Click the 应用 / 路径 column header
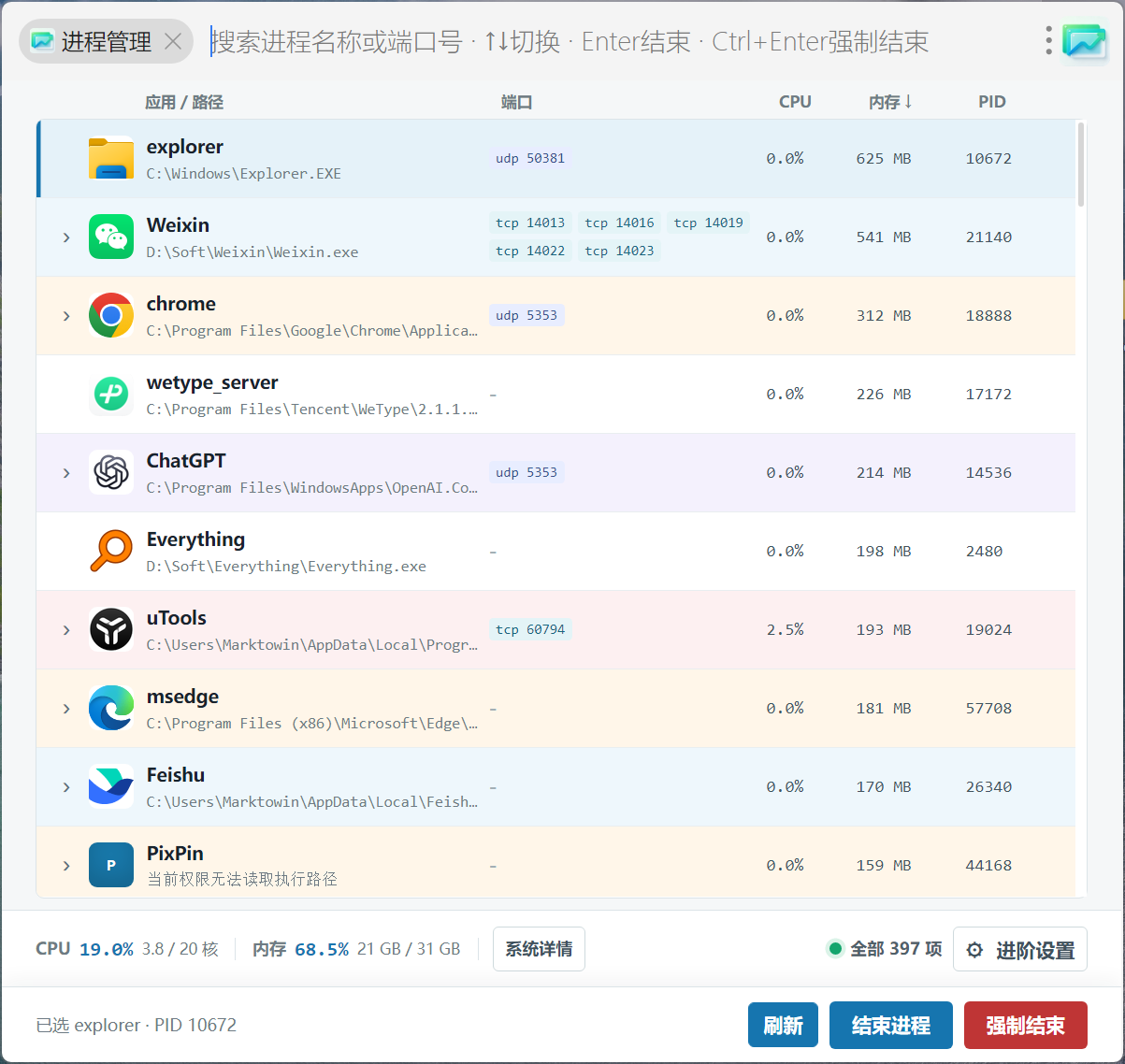Screen dimensions: 1125x1064 point(184,102)
